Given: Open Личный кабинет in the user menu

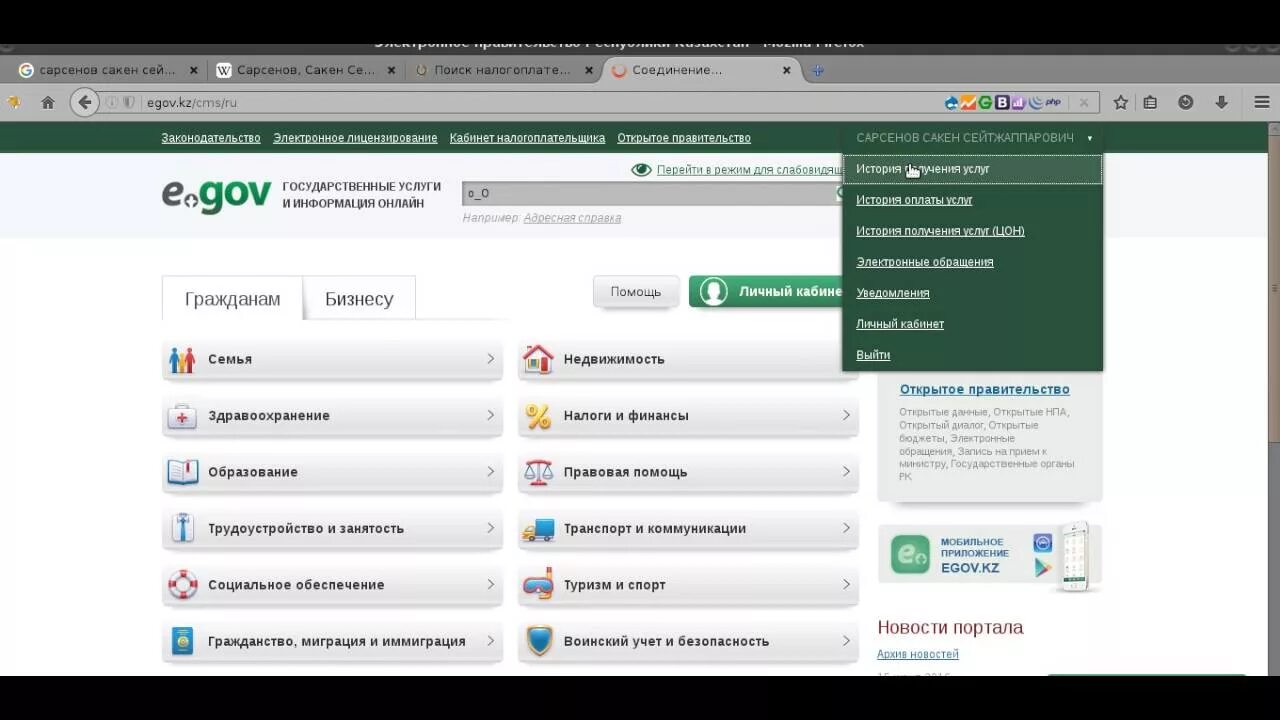Looking at the screenshot, I should pyautogui.click(x=900, y=324).
